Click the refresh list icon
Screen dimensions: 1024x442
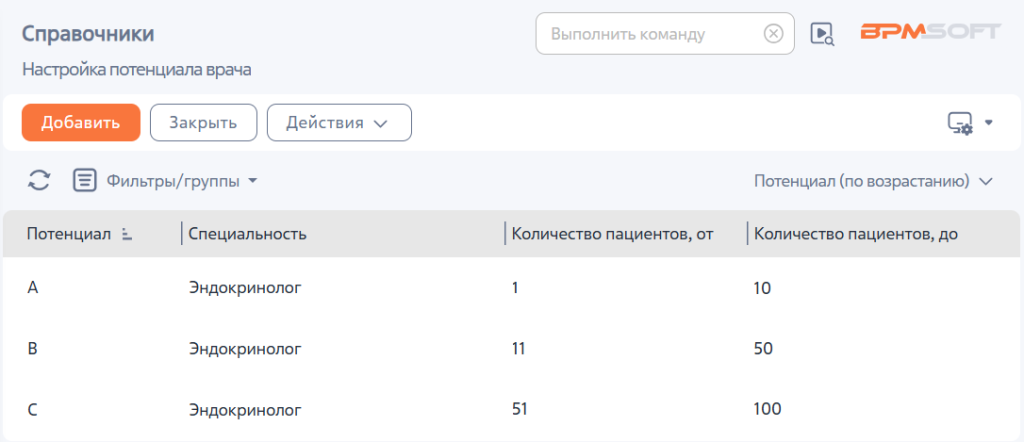point(39,180)
